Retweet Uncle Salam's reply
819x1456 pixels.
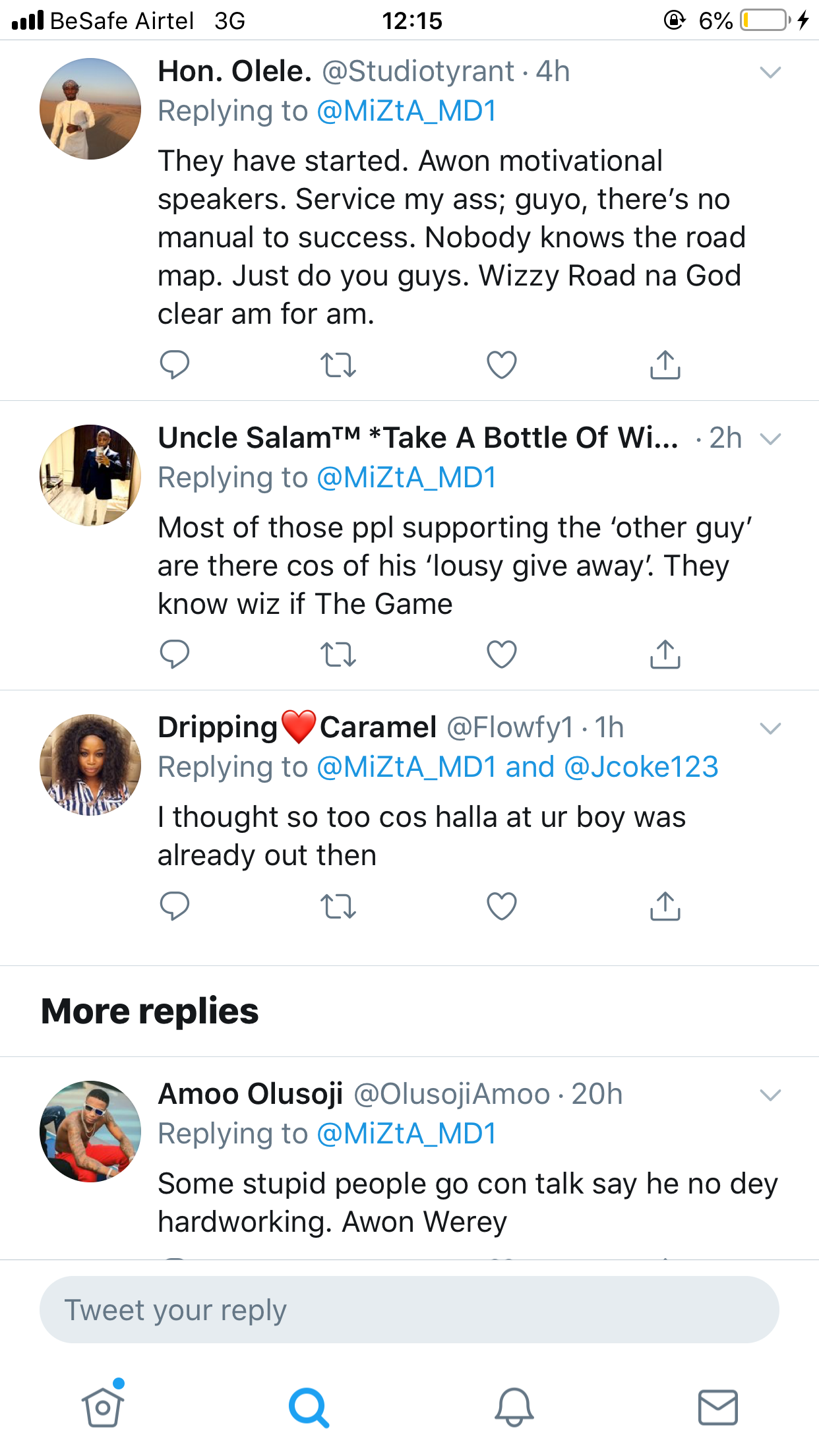click(x=338, y=654)
